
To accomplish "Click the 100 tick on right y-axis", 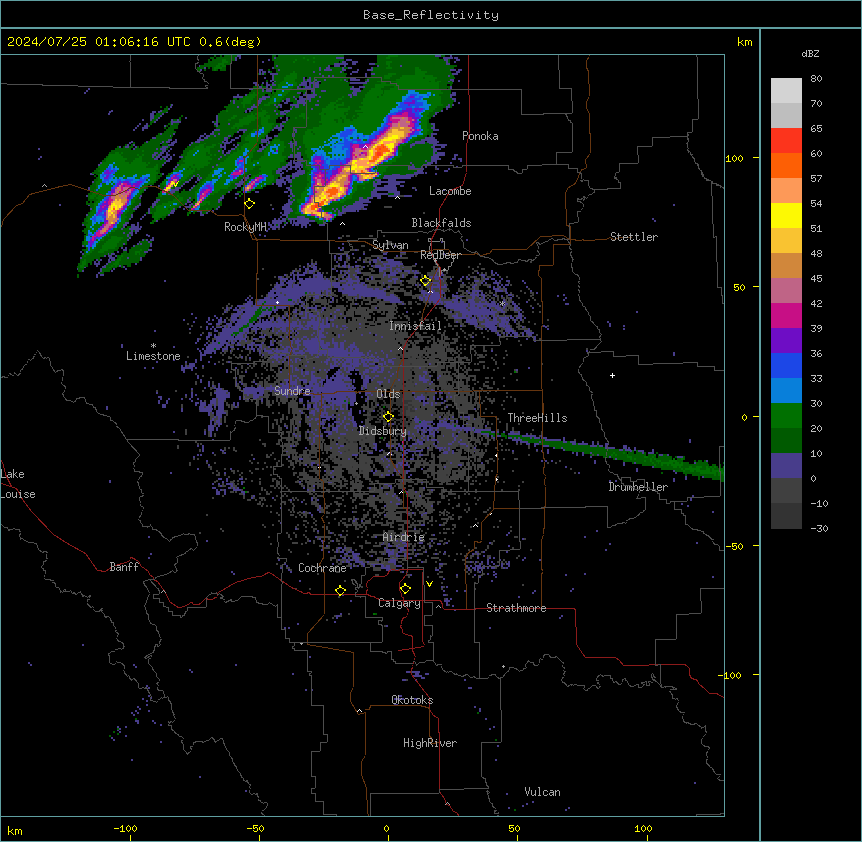I will [734, 158].
